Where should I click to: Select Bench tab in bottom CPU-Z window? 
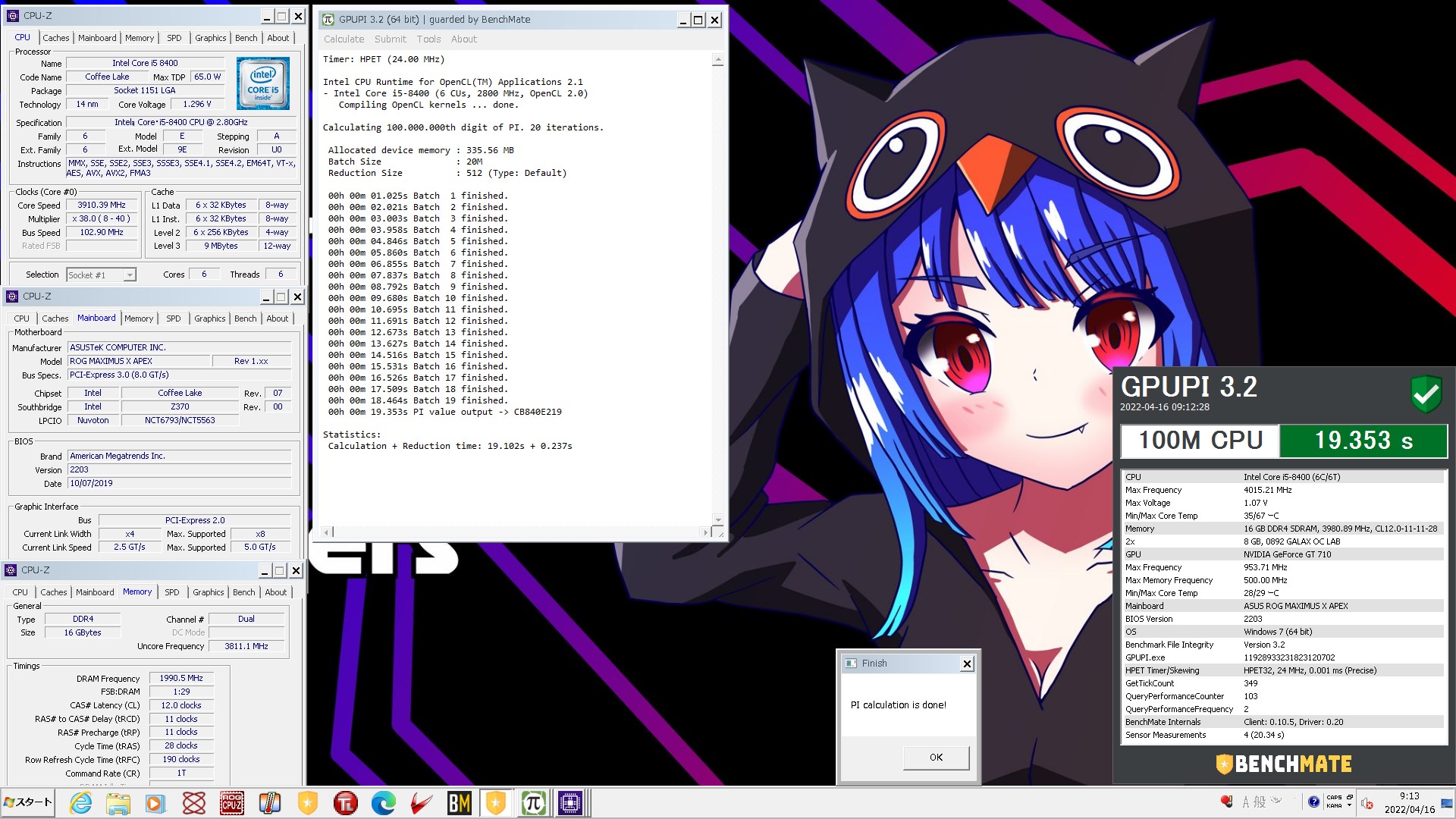point(244,592)
